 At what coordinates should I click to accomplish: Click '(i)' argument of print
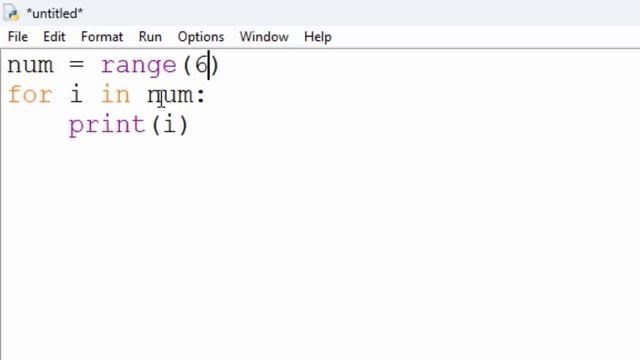(x=170, y=125)
